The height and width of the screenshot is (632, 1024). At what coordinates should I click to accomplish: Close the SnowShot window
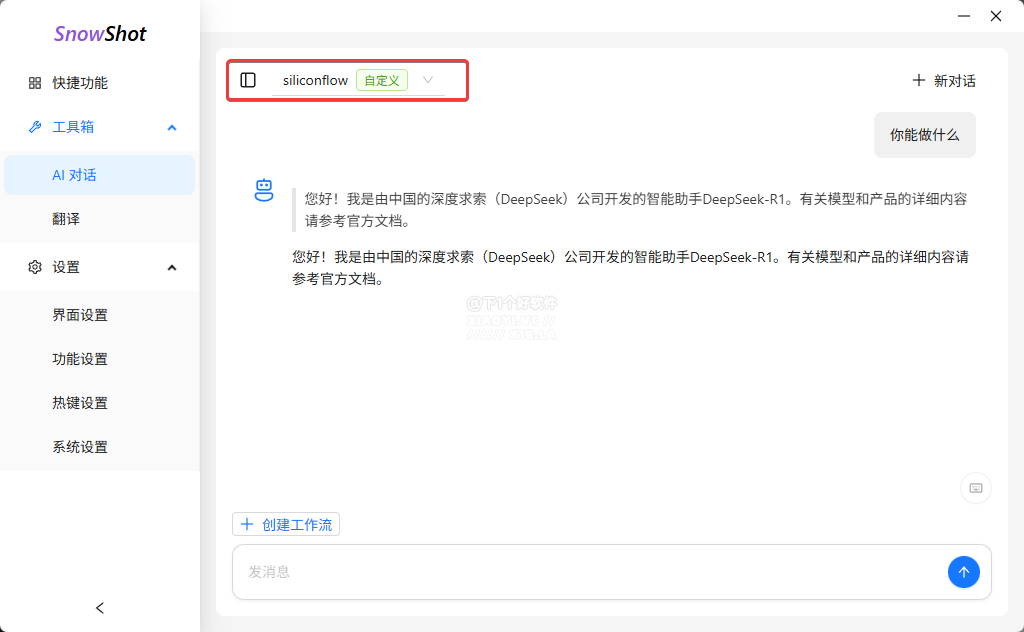click(995, 16)
